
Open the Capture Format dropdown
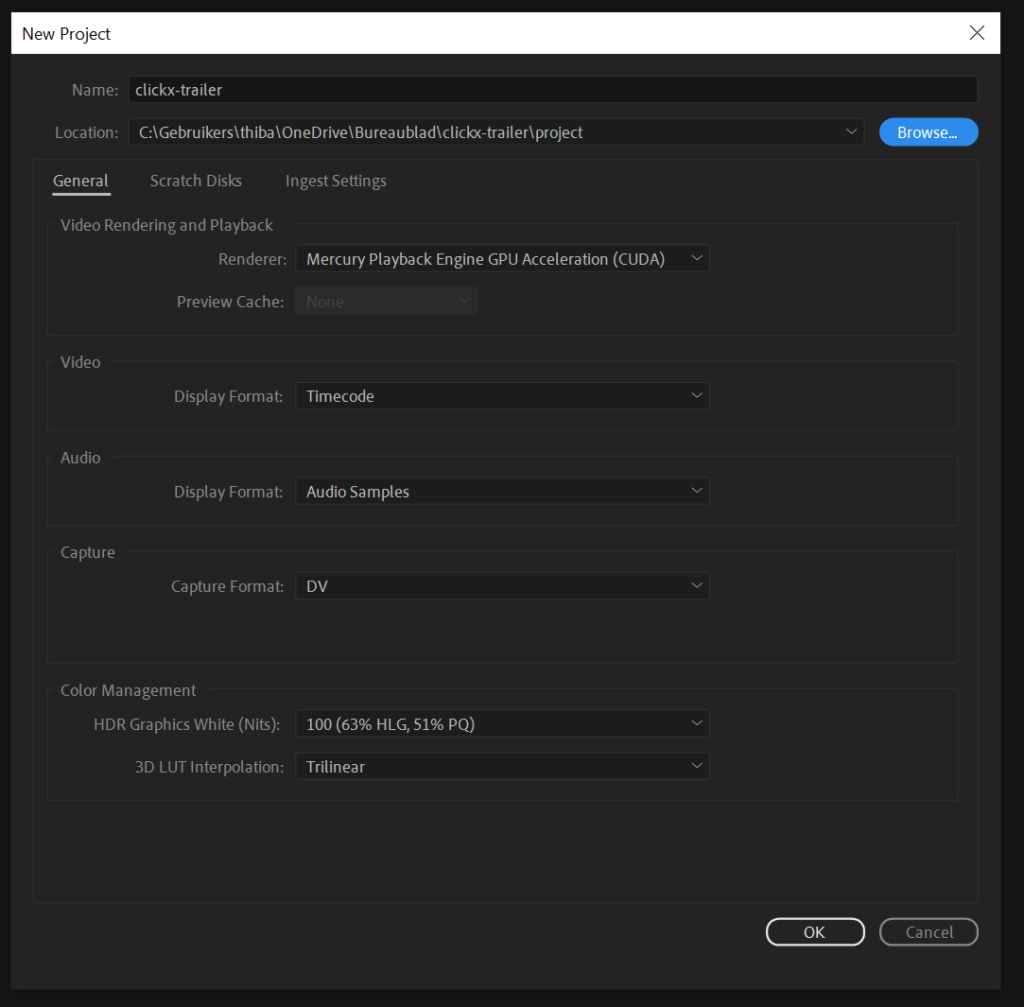coord(502,586)
